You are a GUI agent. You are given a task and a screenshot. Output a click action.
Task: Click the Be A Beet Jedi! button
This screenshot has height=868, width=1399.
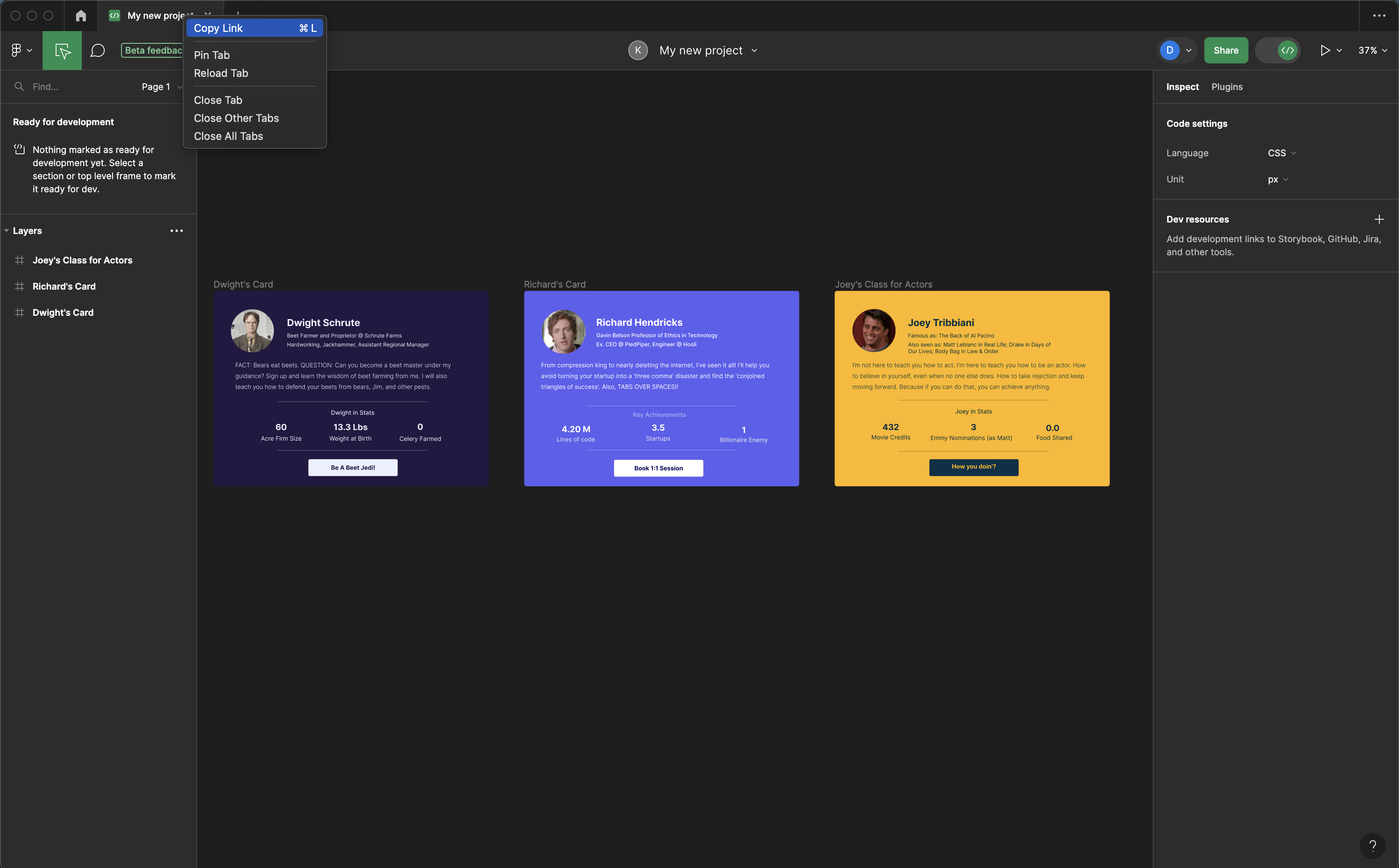tap(353, 468)
